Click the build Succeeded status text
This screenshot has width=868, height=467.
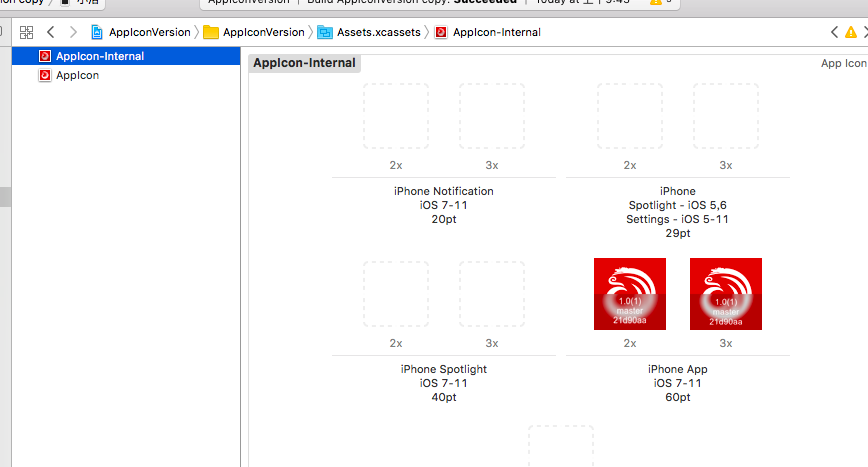click(485, 2)
